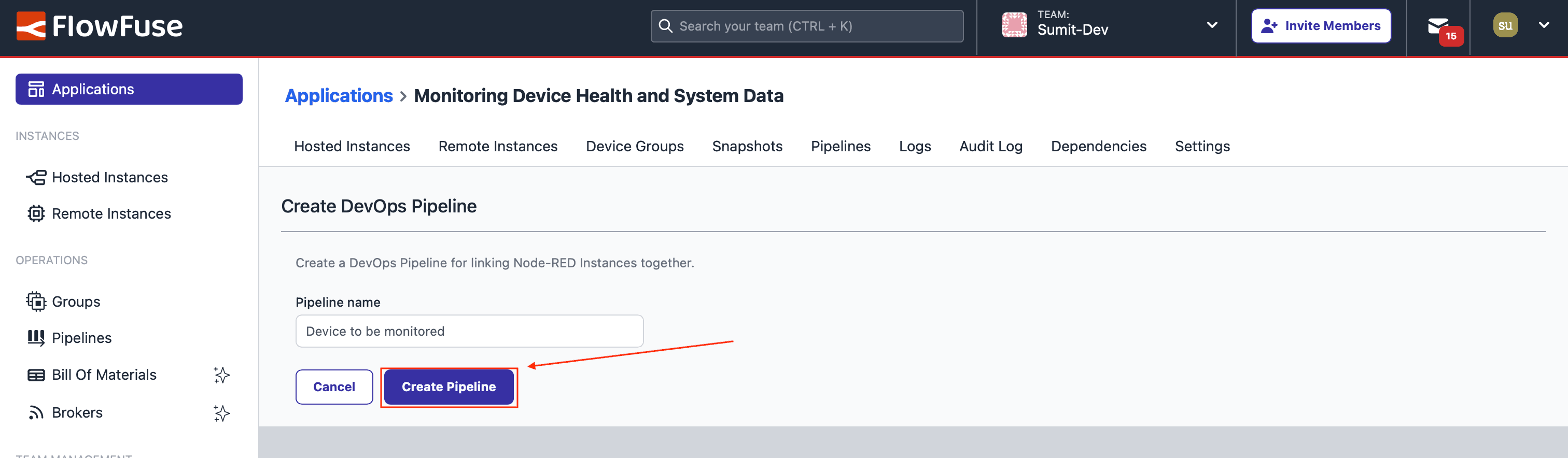The image size is (1568, 458).
Task: Open Brokers in the sidebar
Action: (x=77, y=413)
